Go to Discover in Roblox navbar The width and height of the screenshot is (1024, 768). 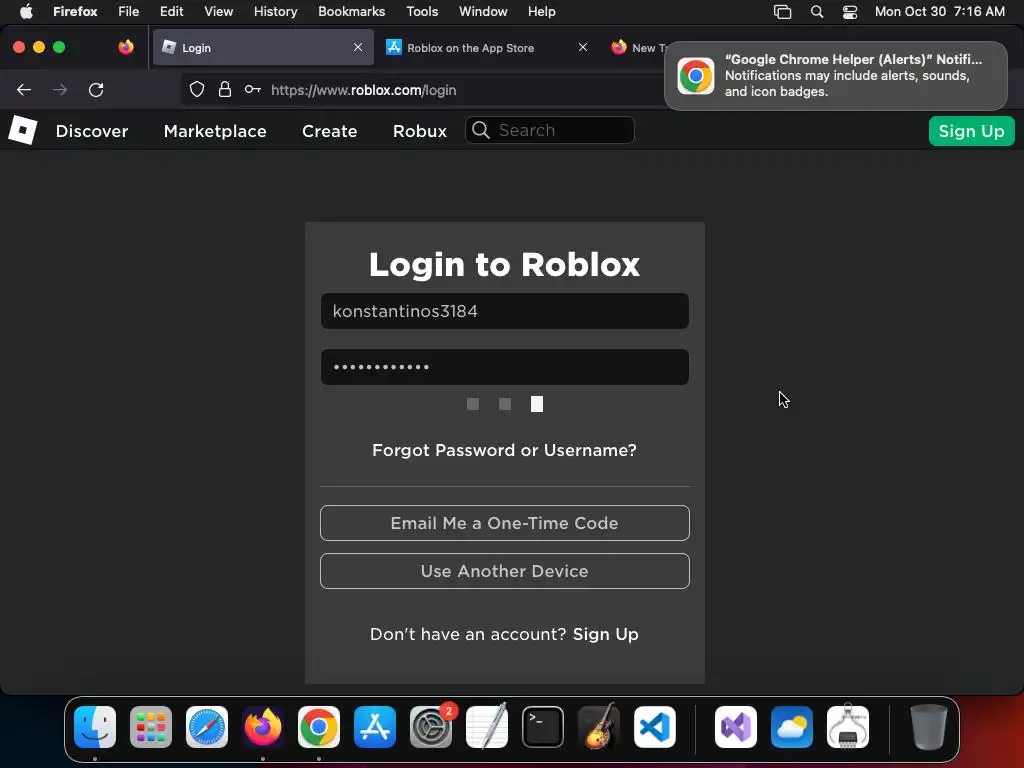pos(92,131)
